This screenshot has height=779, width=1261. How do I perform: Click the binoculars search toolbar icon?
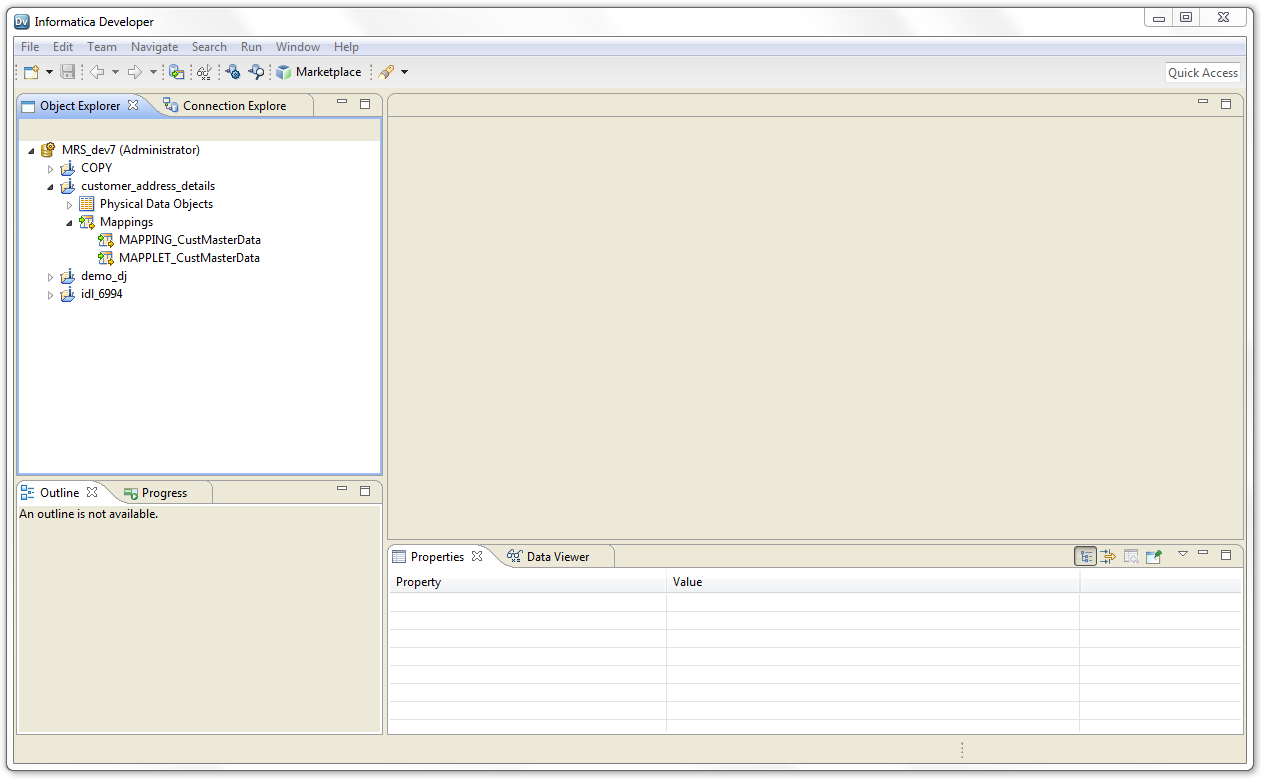(204, 72)
